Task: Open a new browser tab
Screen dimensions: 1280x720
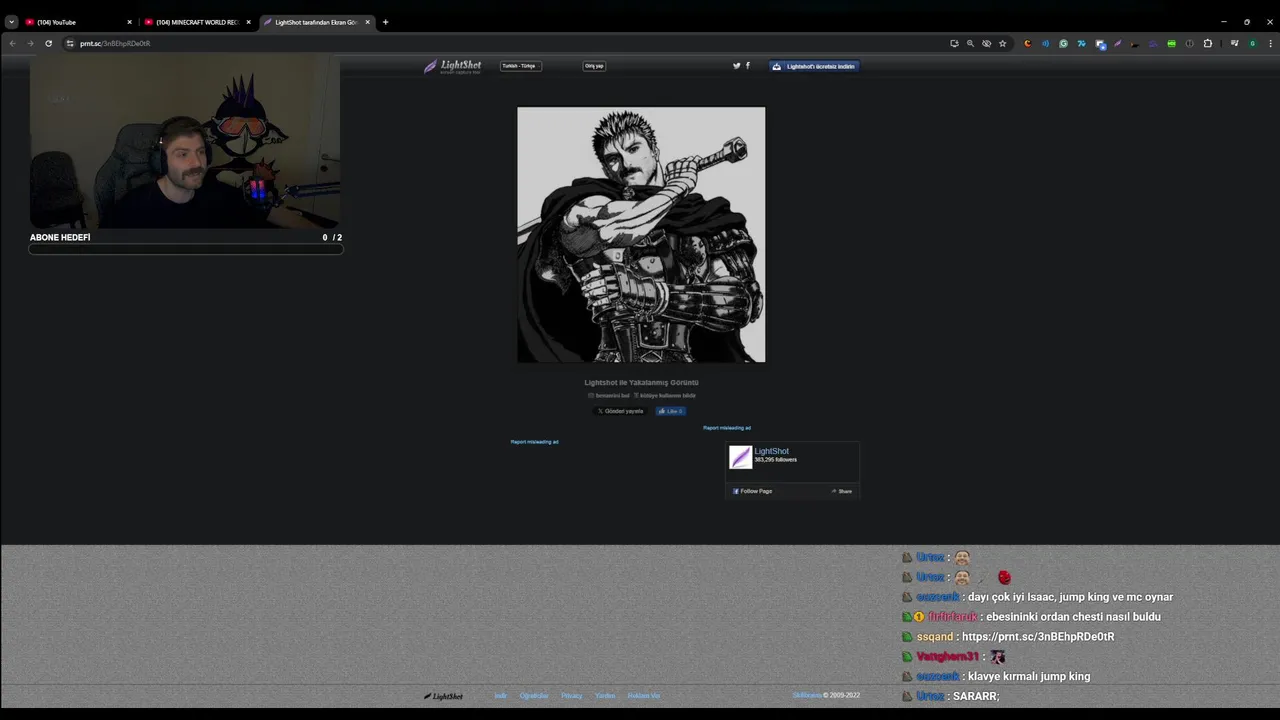Action: pos(385,22)
